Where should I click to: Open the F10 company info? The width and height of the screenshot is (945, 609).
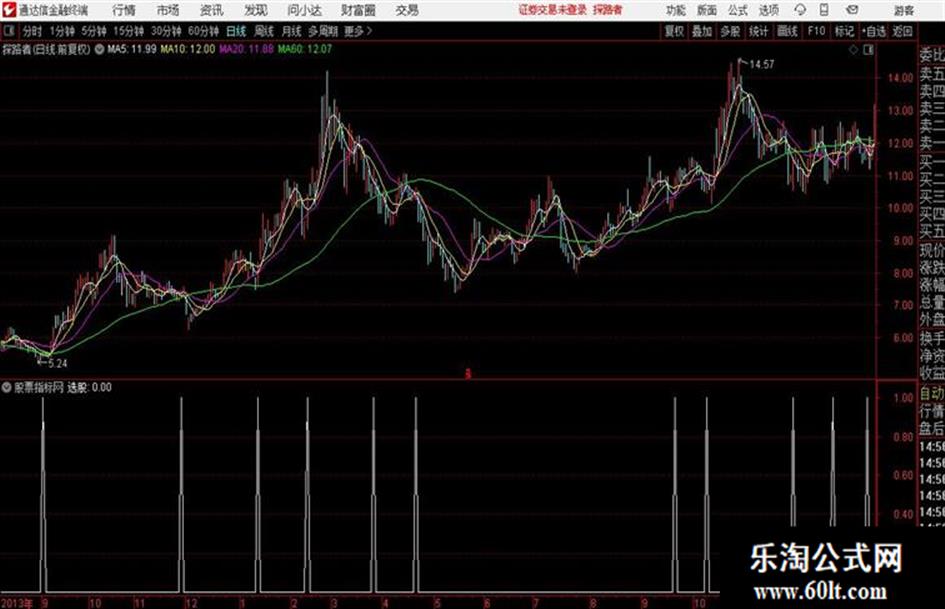tap(816, 31)
